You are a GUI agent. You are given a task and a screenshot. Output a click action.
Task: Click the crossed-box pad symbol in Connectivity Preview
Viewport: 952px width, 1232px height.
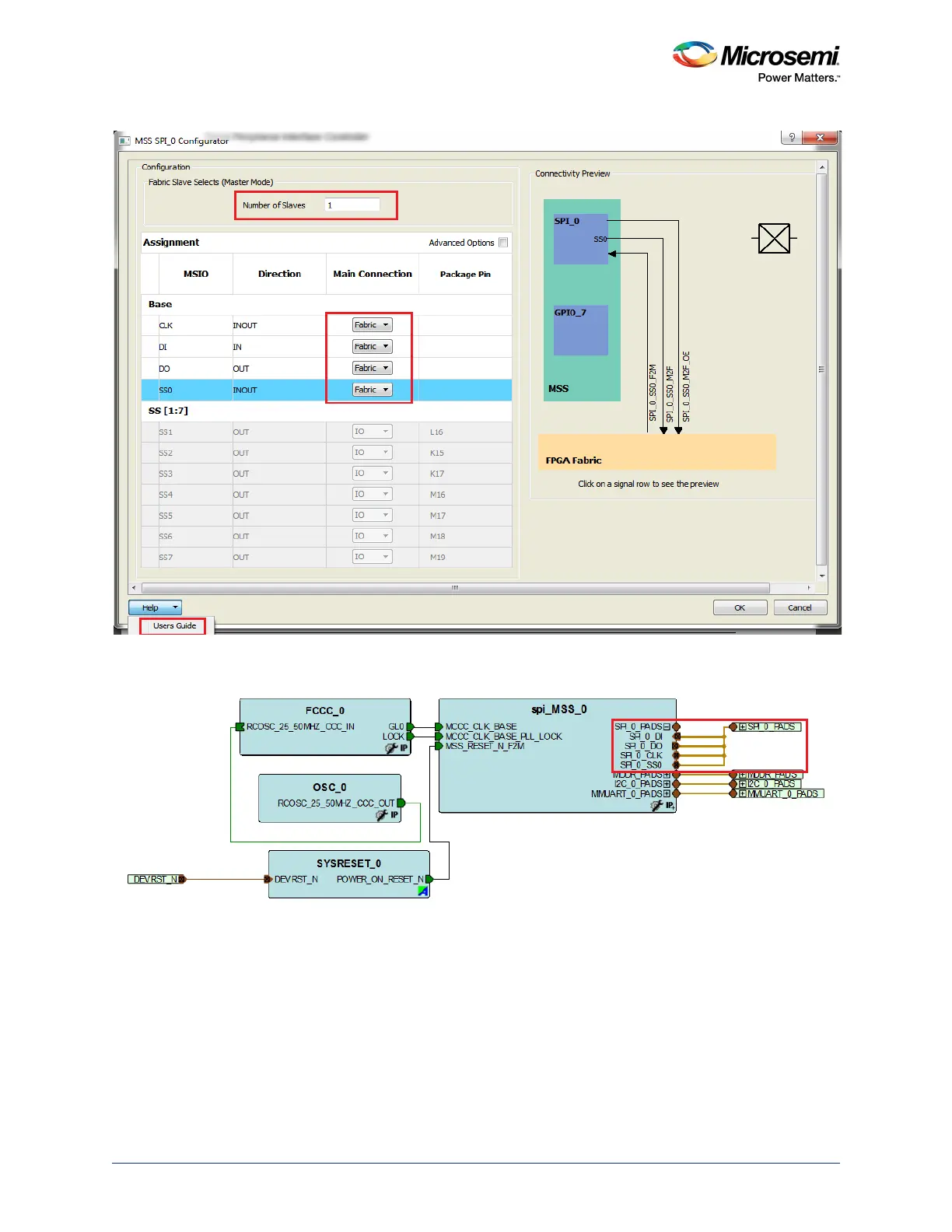pos(774,238)
